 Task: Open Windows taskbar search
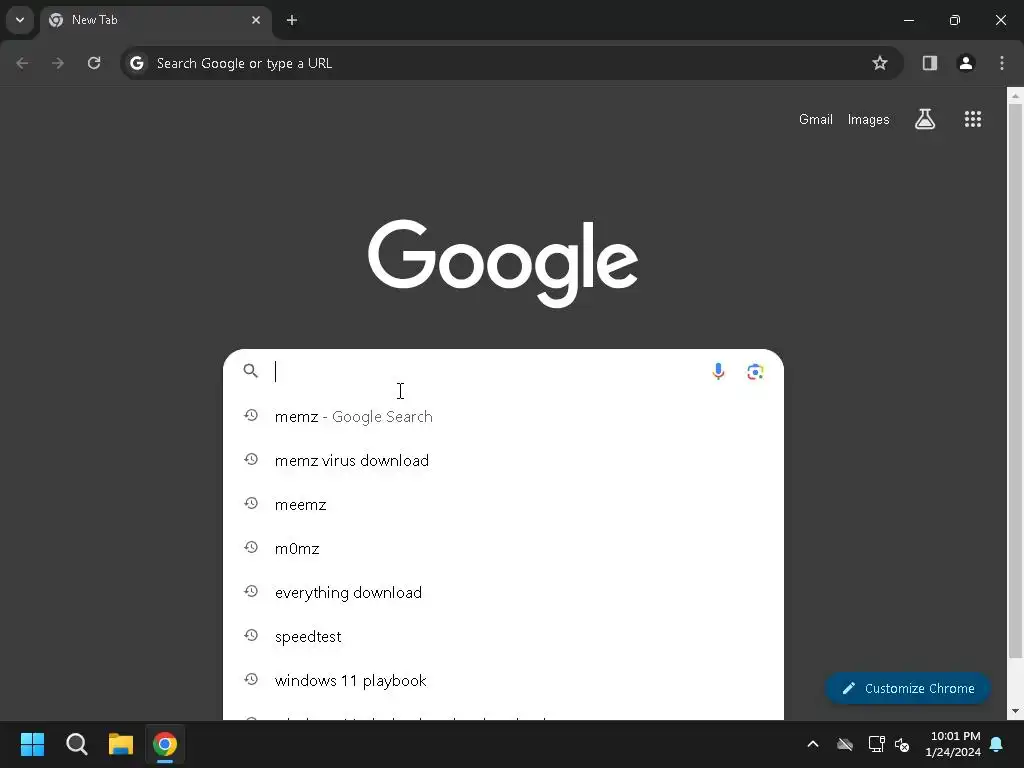click(76, 744)
